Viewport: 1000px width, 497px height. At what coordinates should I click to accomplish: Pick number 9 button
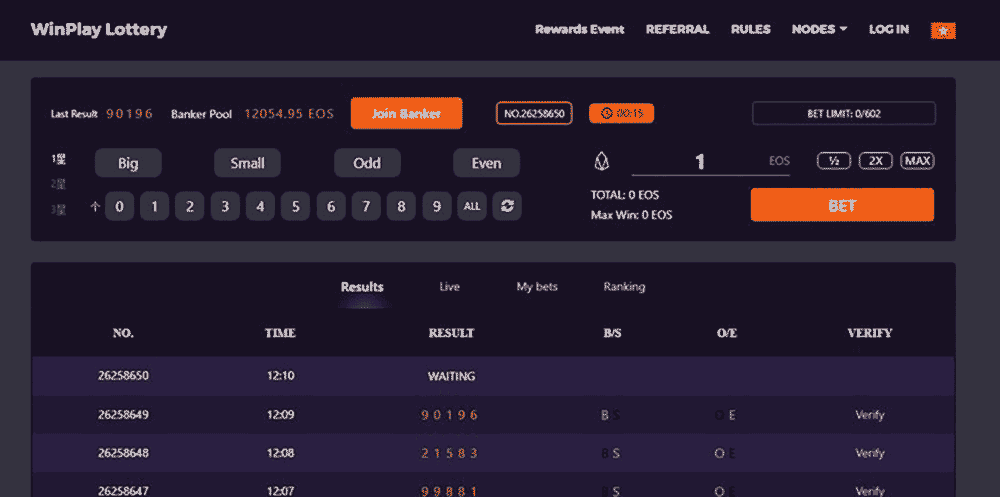437,206
